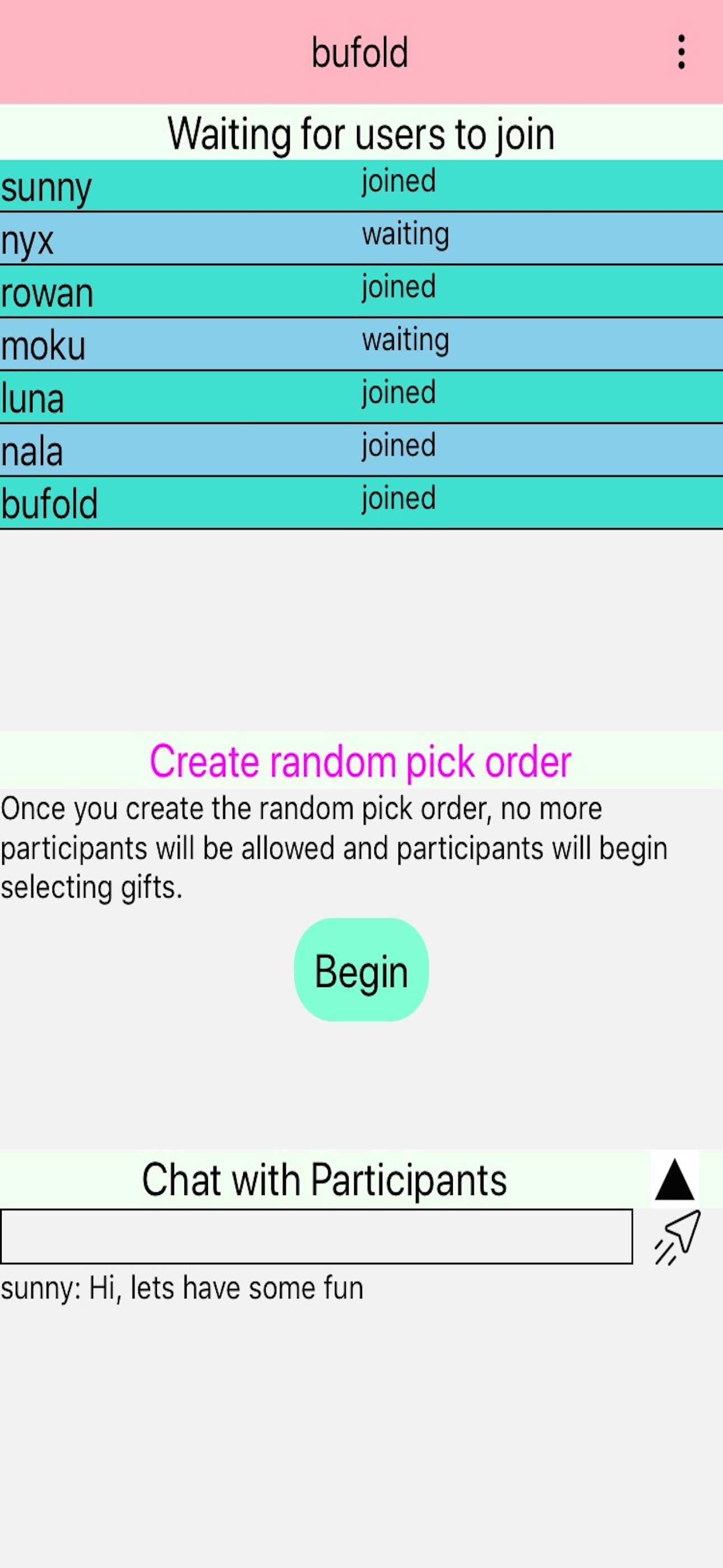
Task: Select the nyx participant row
Action: coord(361,238)
